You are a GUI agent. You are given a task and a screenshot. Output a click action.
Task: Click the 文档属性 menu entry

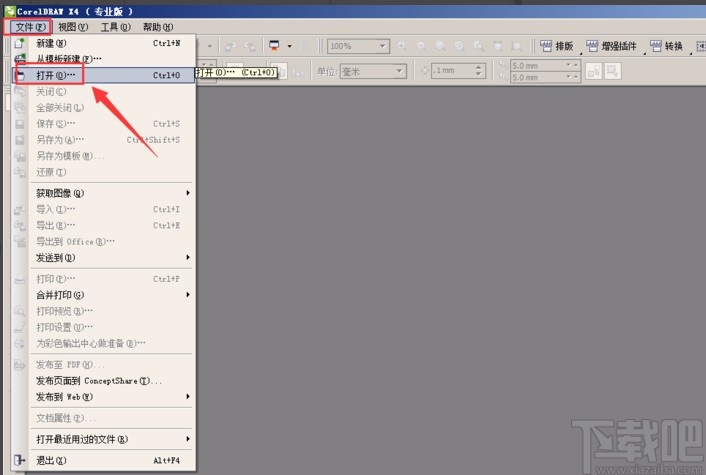pos(104,418)
